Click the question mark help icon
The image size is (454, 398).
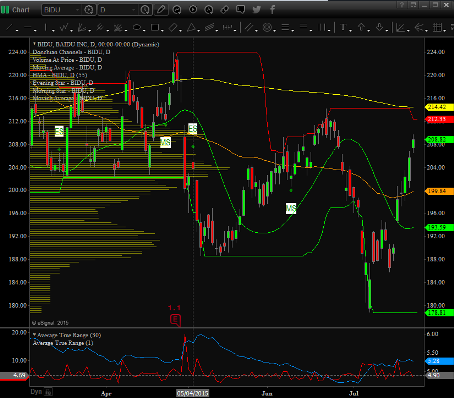click(402, 5)
